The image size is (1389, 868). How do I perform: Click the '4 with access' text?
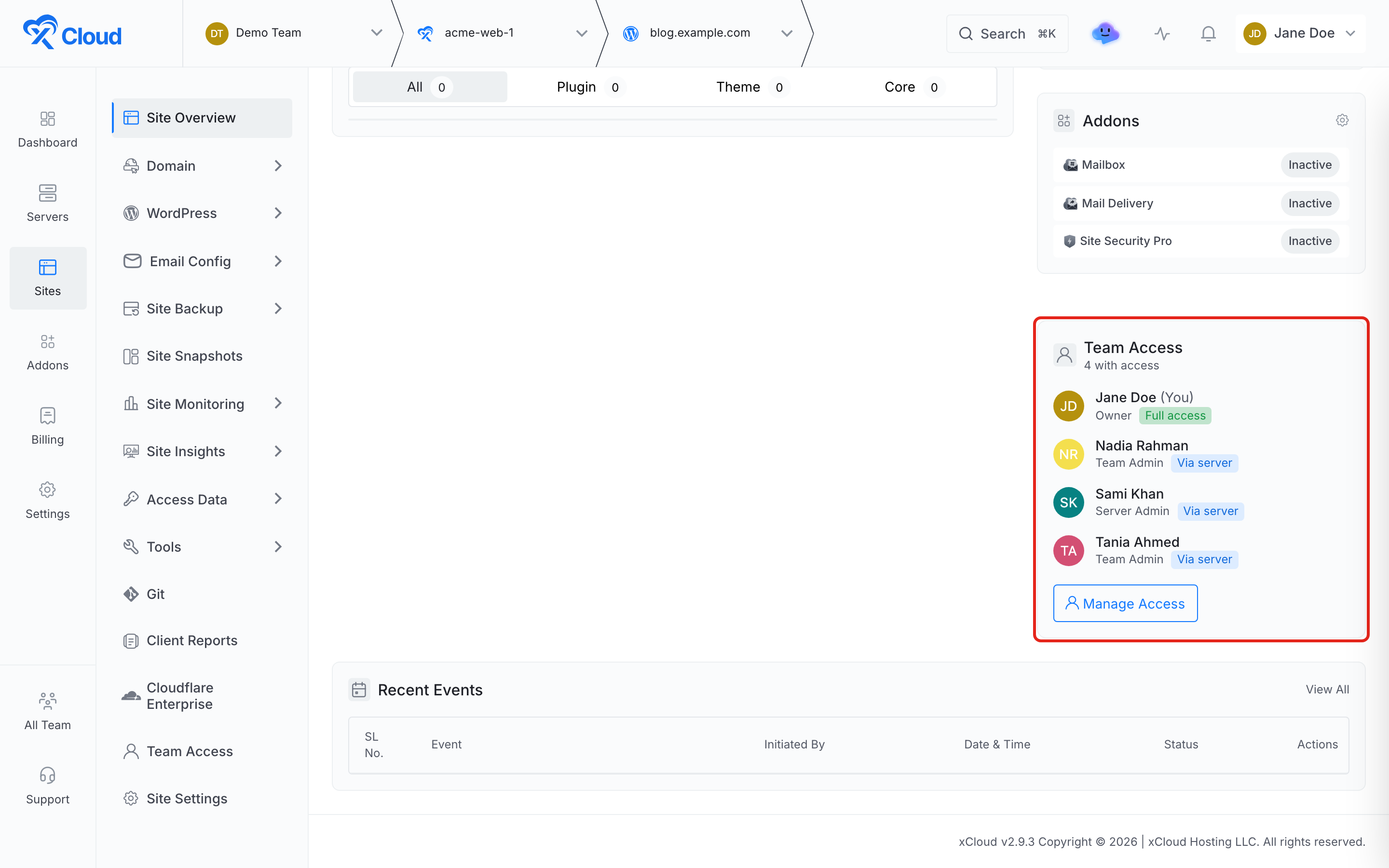[x=1121, y=365]
